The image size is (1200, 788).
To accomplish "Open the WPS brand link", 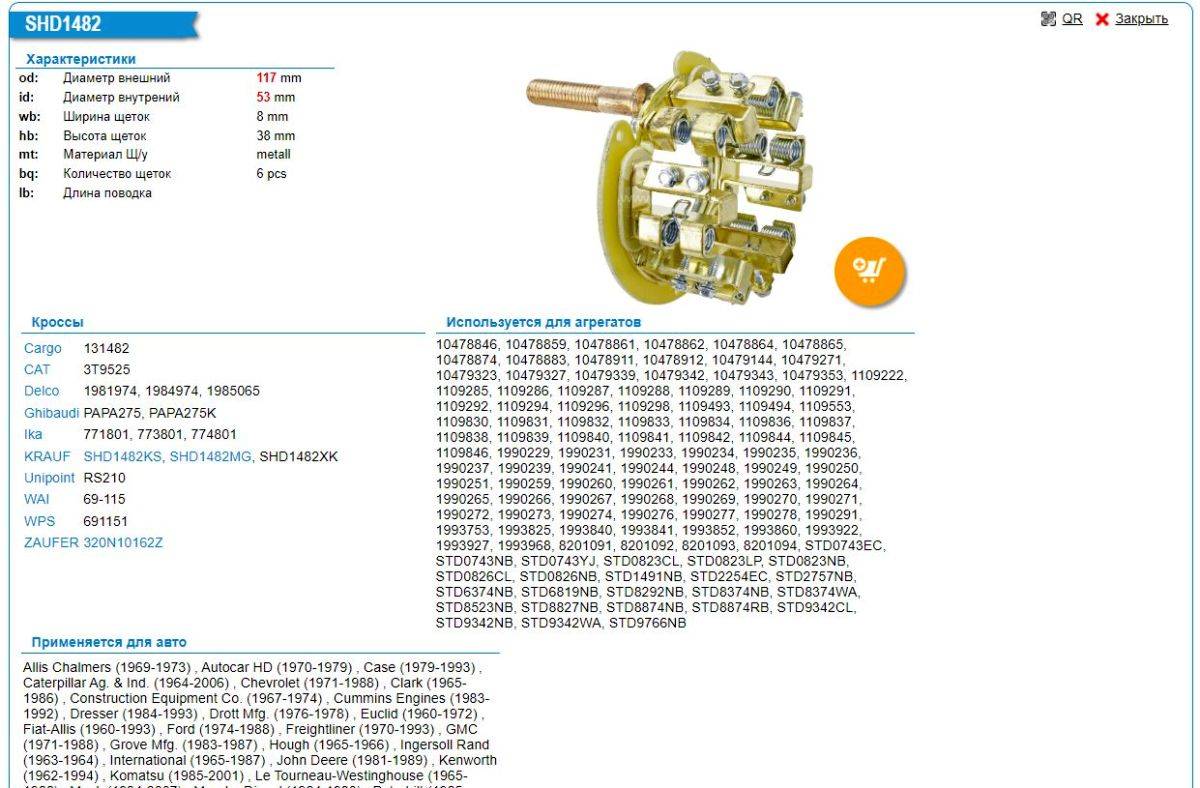I will [38, 521].
